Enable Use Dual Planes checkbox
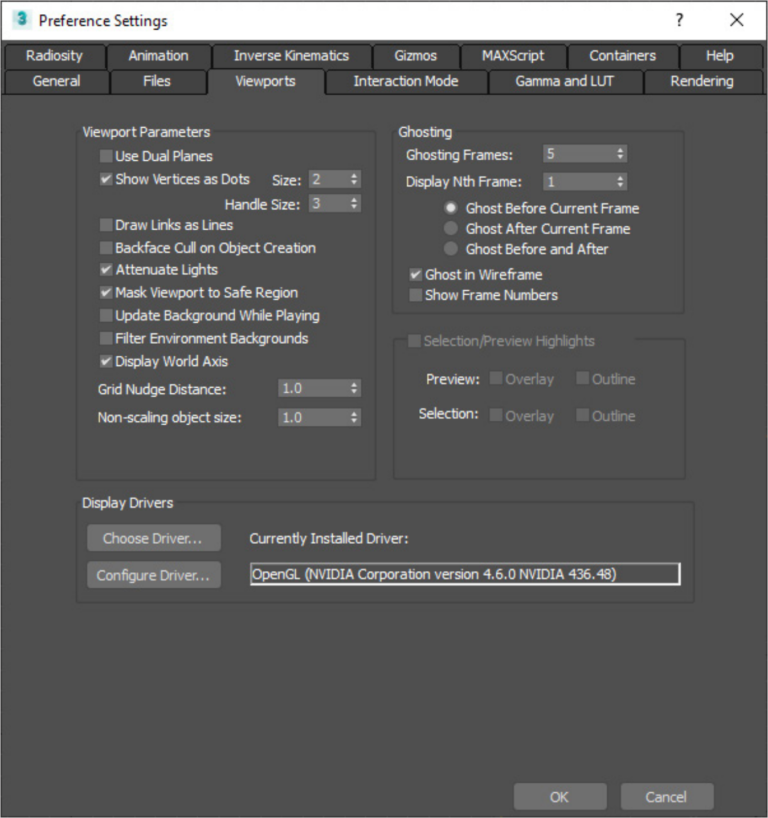The height and width of the screenshot is (818, 768). click(x=106, y=156)
